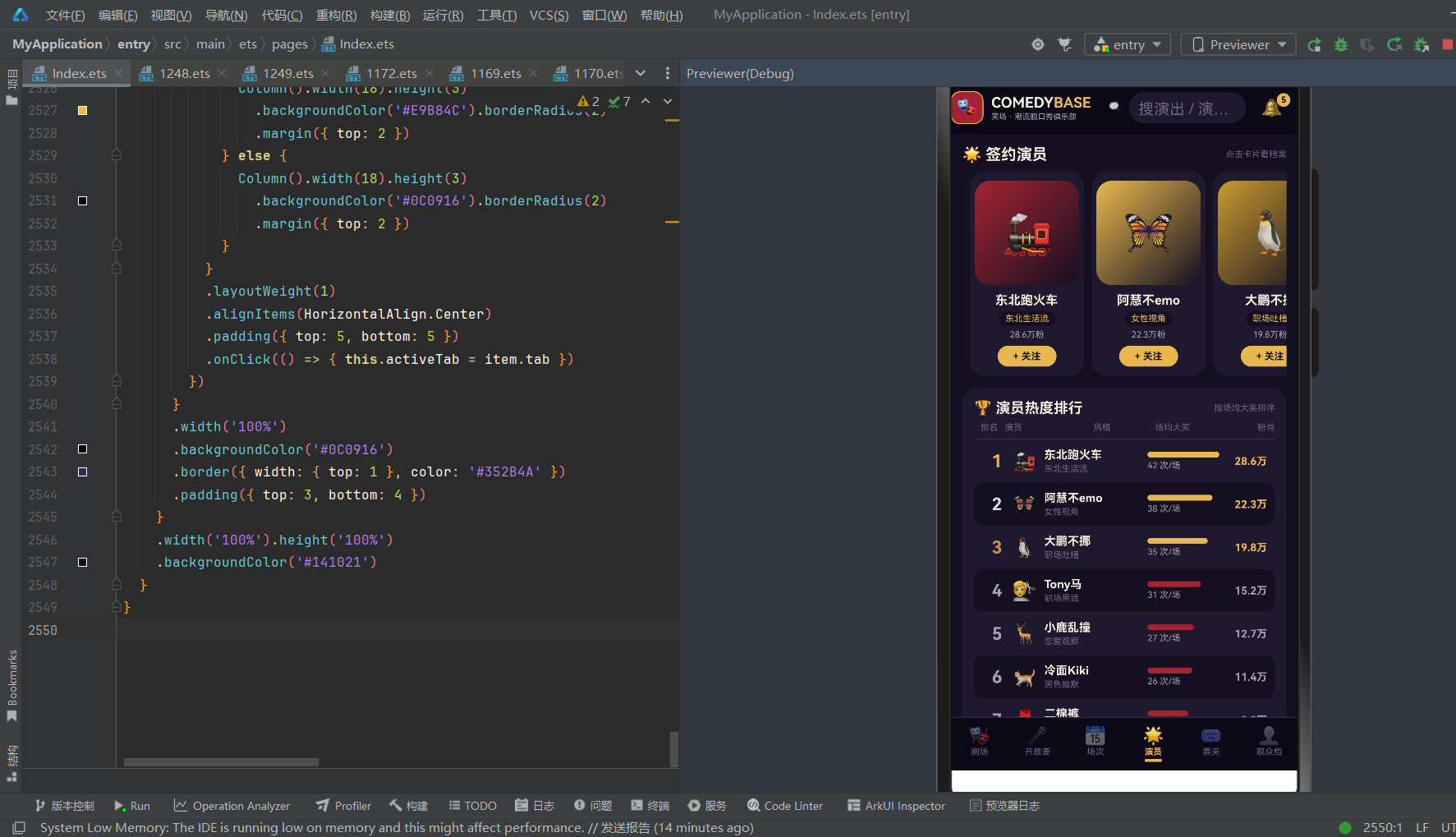This screenshot has height=837, width=1456.
Task: Close the Index.ets editor tab
Action: [x=118, y=73]
